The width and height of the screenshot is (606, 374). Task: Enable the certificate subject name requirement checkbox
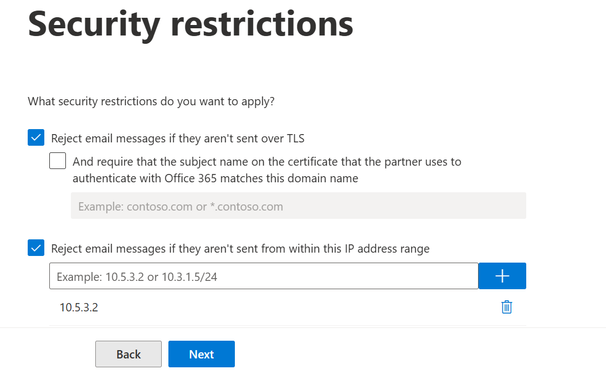tap(58, 161)
